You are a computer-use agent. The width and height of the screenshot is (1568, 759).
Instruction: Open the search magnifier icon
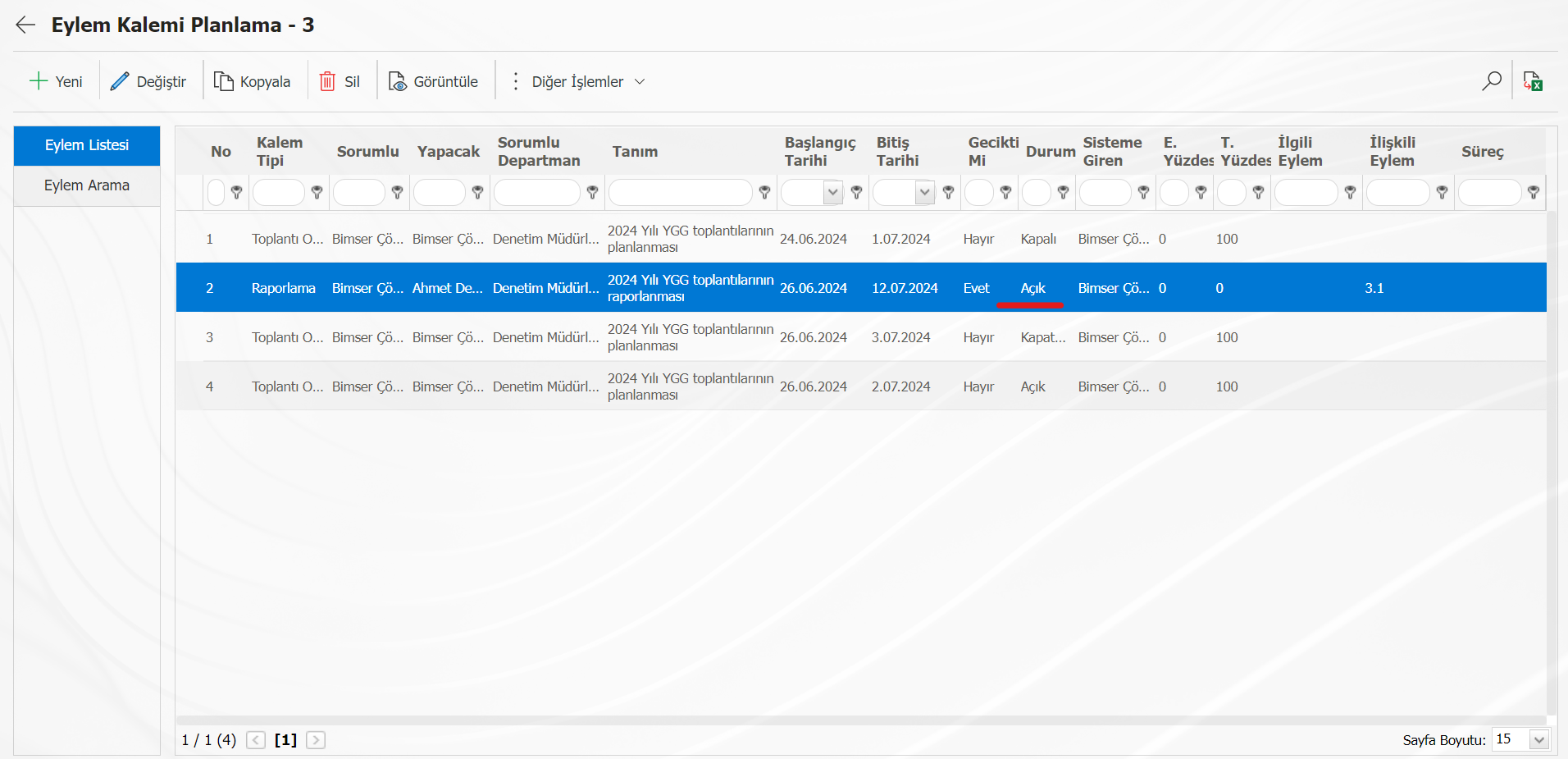pos(1492,80)
